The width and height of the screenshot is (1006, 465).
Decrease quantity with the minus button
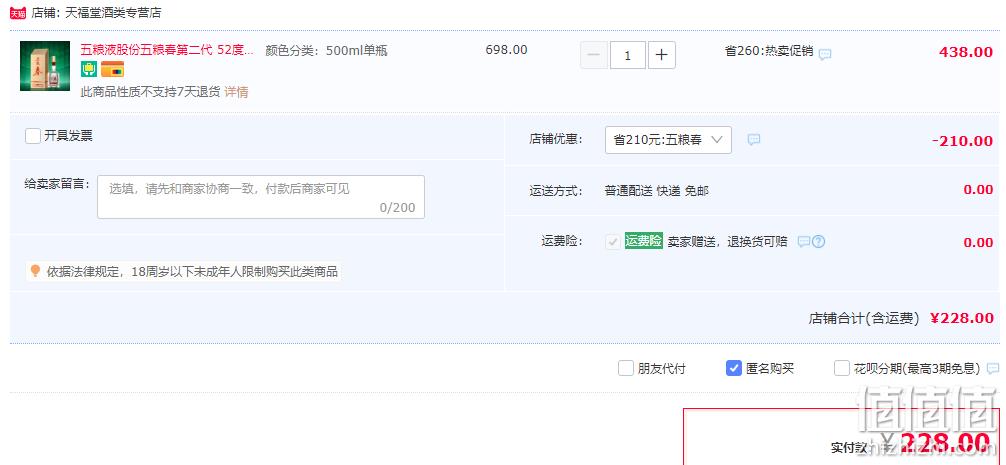[x=593, y=55]
